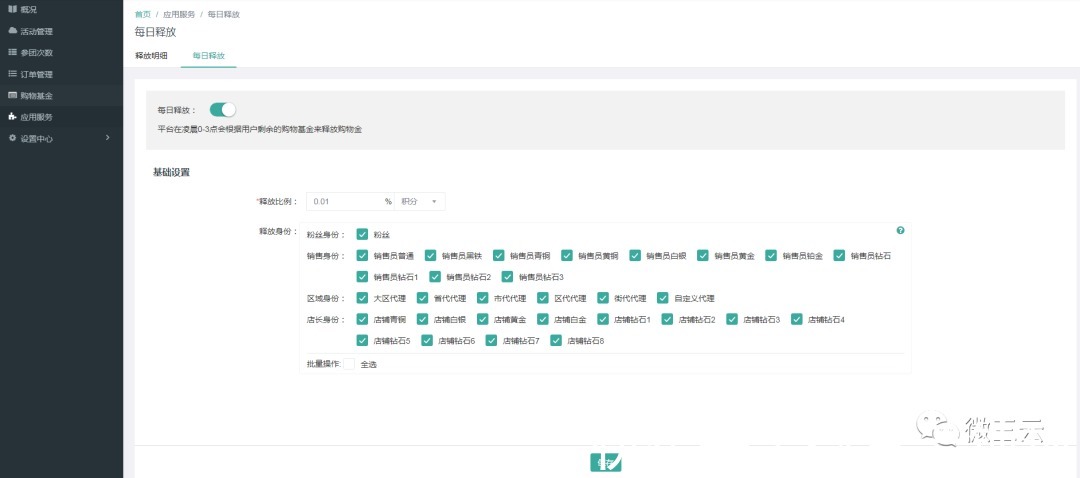
Task: Uncheck the 店铺钻石4 checkbox
Action: point(797,319)
